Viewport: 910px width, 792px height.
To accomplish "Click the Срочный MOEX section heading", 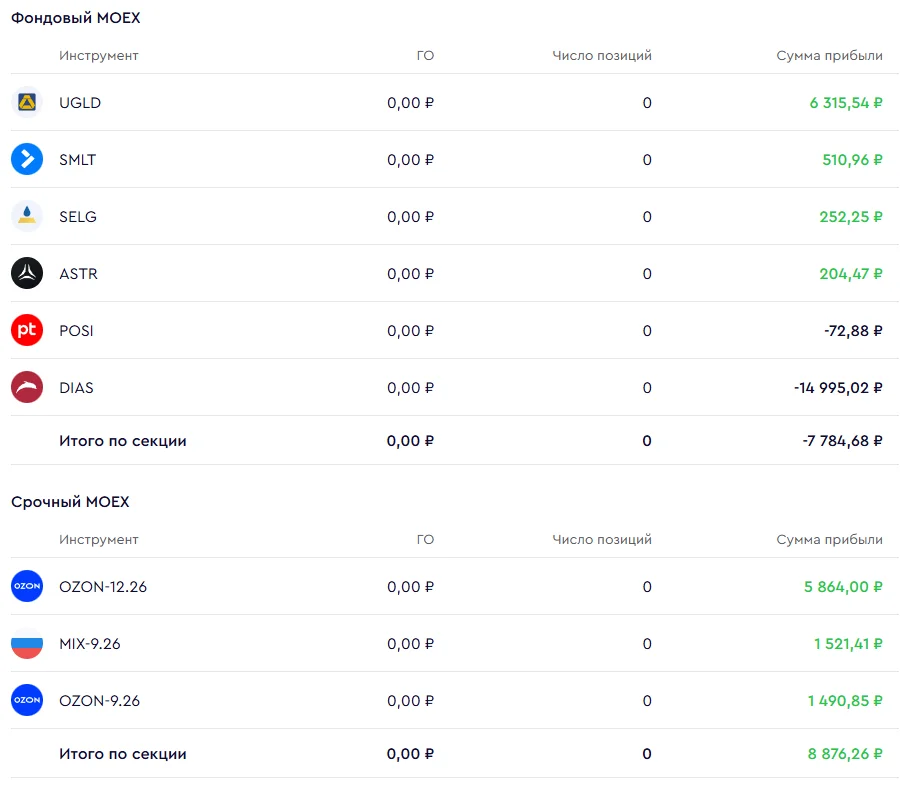I will point(70,502).
